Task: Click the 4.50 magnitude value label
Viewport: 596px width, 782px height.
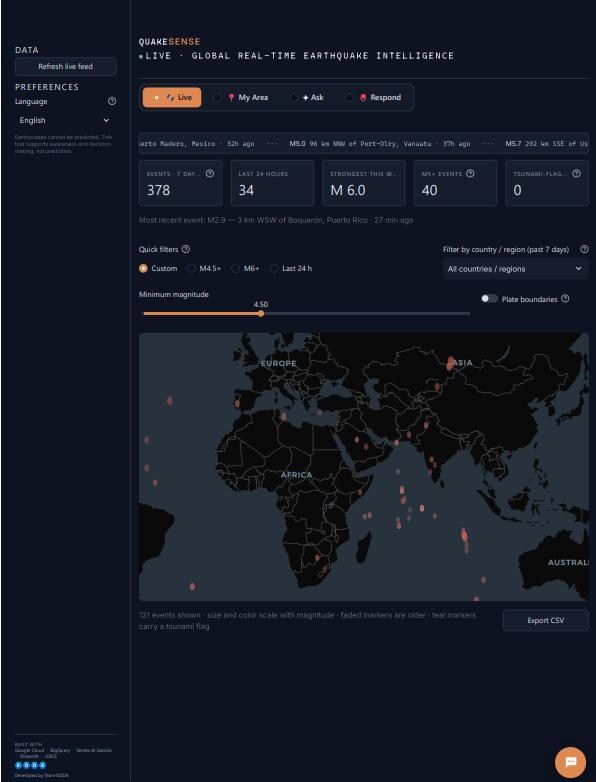Action: pyautogui.click(x=260, y=304)
